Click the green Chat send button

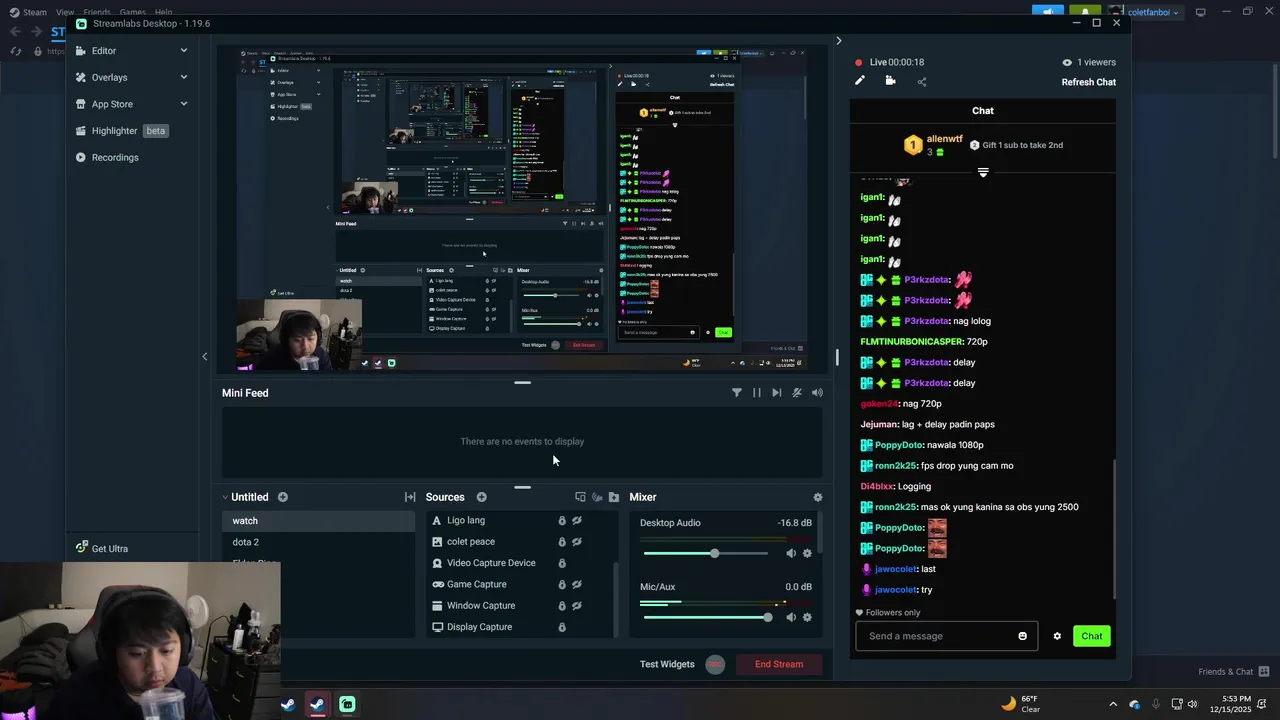click(x=1091, y=636)
